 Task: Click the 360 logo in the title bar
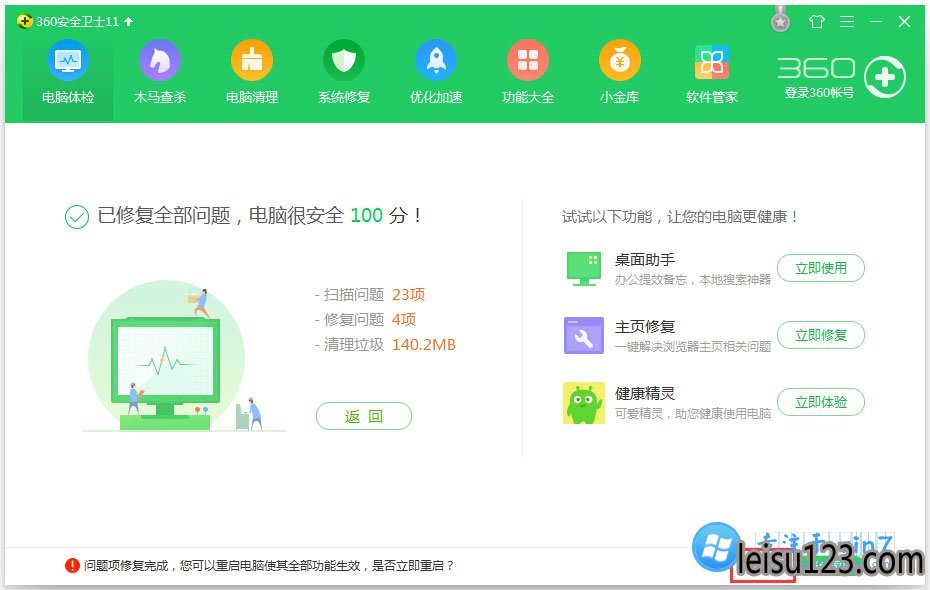pos(24,21)
